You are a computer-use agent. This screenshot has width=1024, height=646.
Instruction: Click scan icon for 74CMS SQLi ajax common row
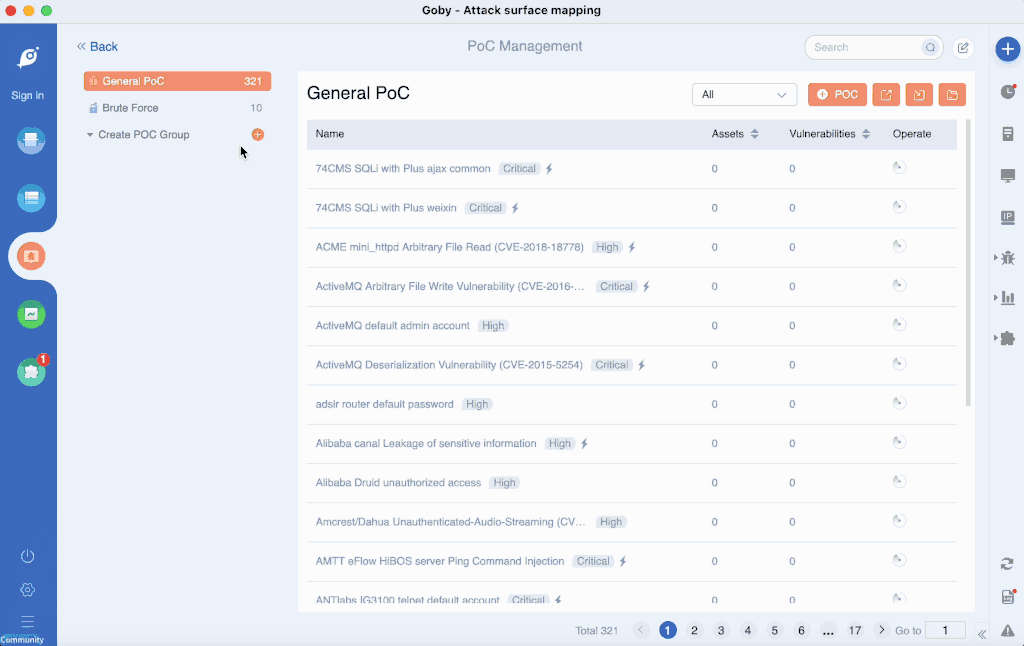(x=899, y=167)
